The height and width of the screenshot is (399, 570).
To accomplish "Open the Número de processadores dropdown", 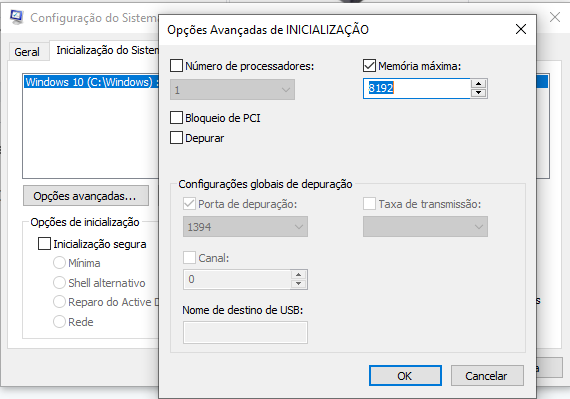I will [x=233, y=90].
